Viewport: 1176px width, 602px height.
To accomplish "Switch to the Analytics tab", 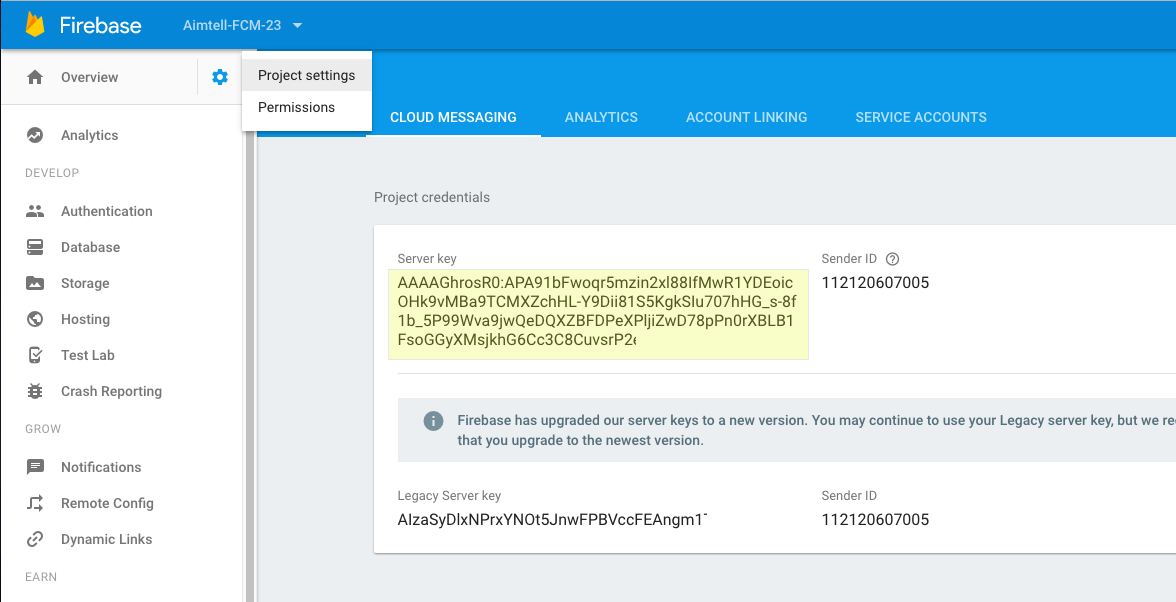I will pyautogui.click(x=602, y=118).
